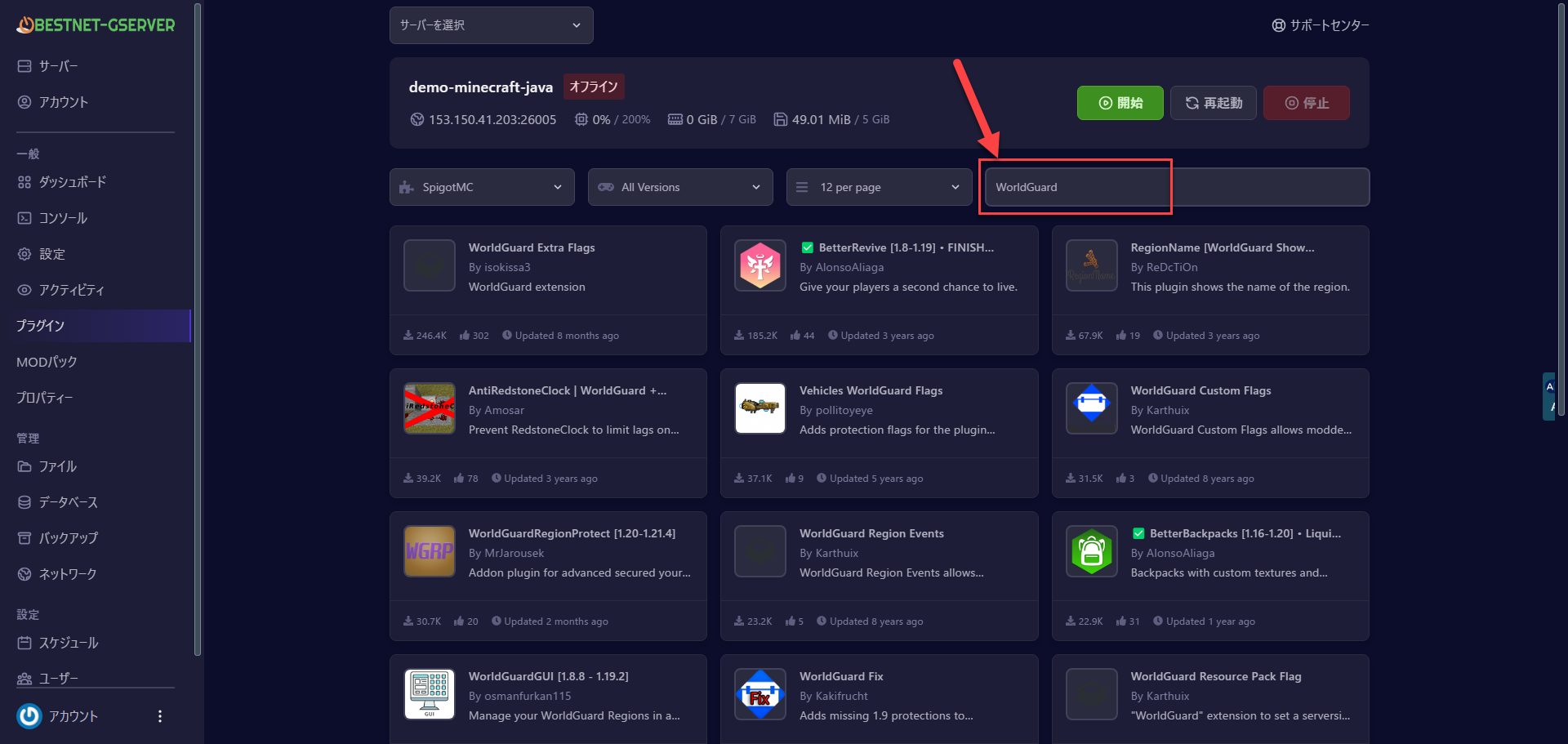Screen dimensions: 1568x744
Task: Open the WorldGuard Resource Pack Flag plugin
Action: click(1216, 676)
